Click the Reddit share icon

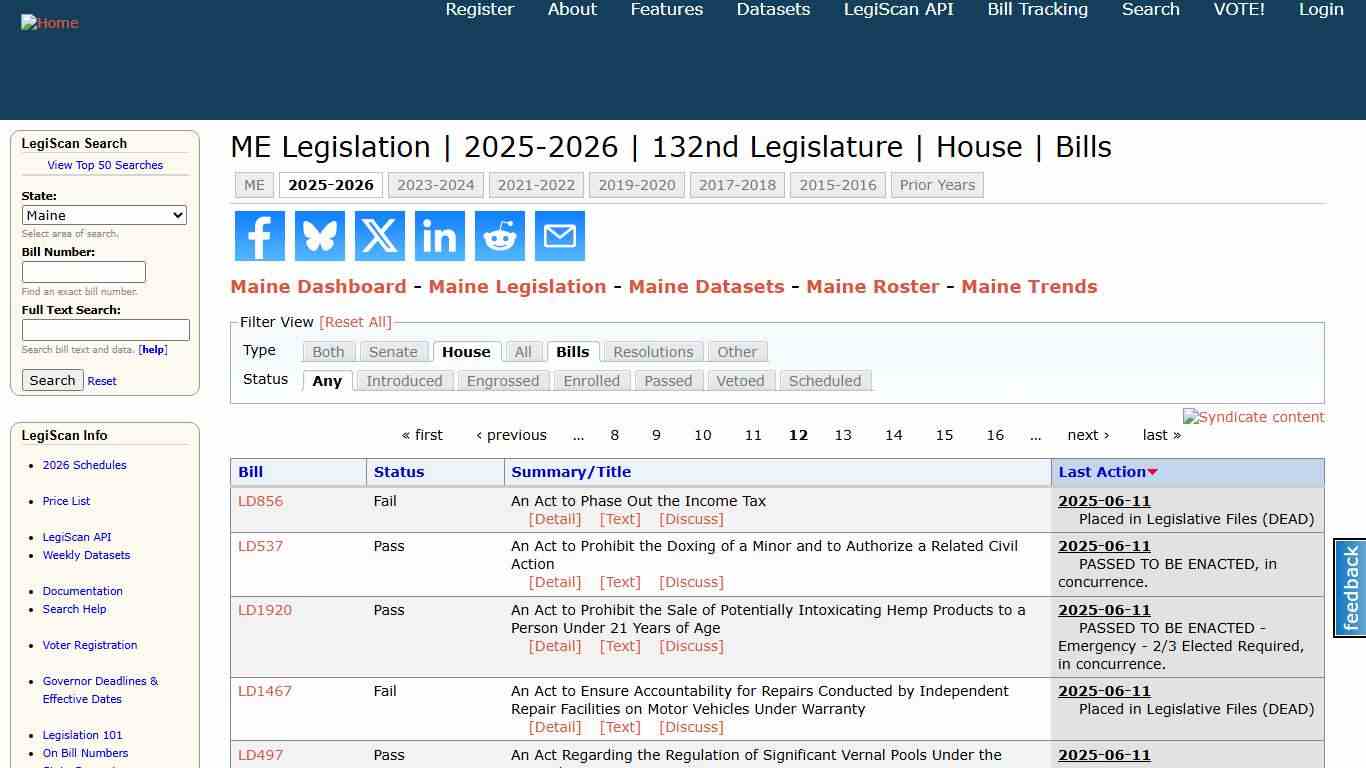499,236
